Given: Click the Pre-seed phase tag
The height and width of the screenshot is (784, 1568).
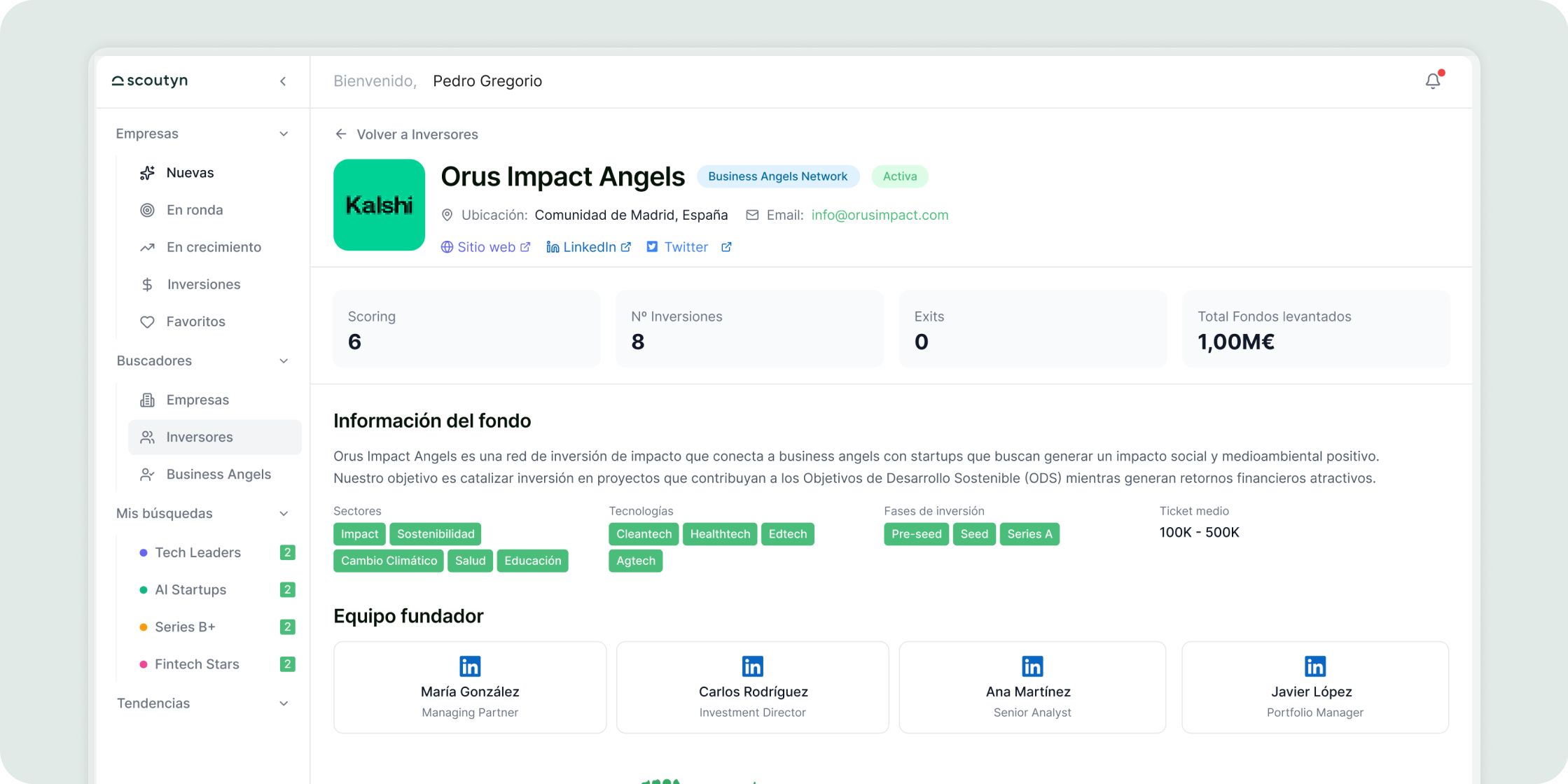Looking at the screenshot, I should coord(916,534).
